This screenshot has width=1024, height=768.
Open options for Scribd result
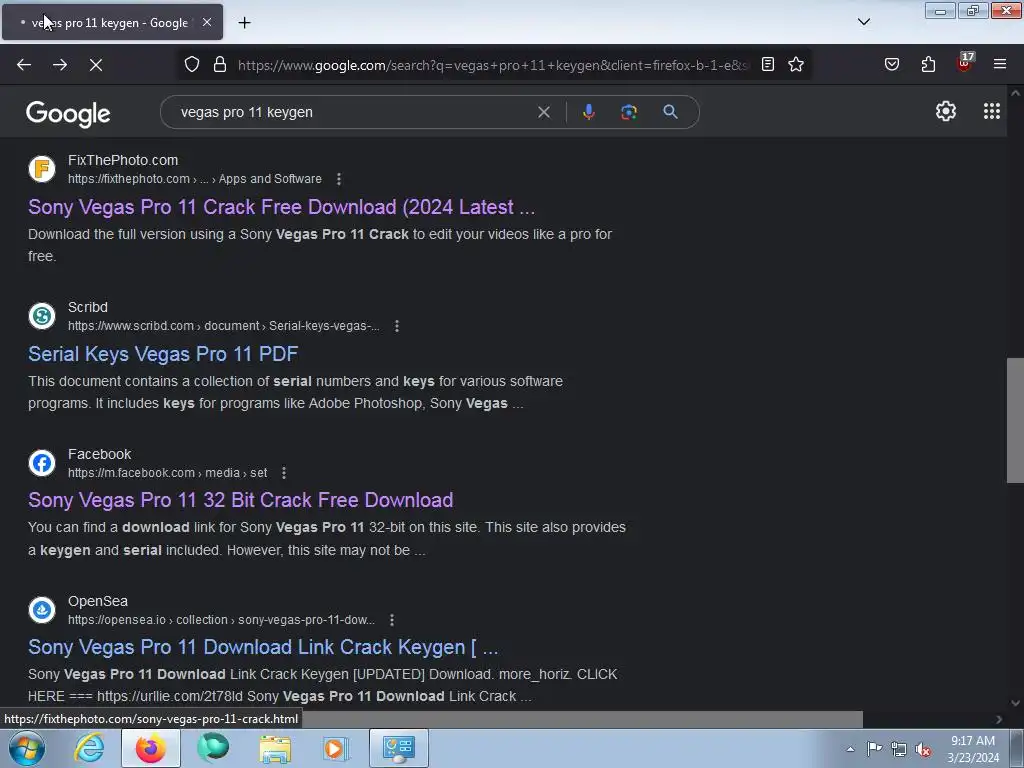coord(396,326)
